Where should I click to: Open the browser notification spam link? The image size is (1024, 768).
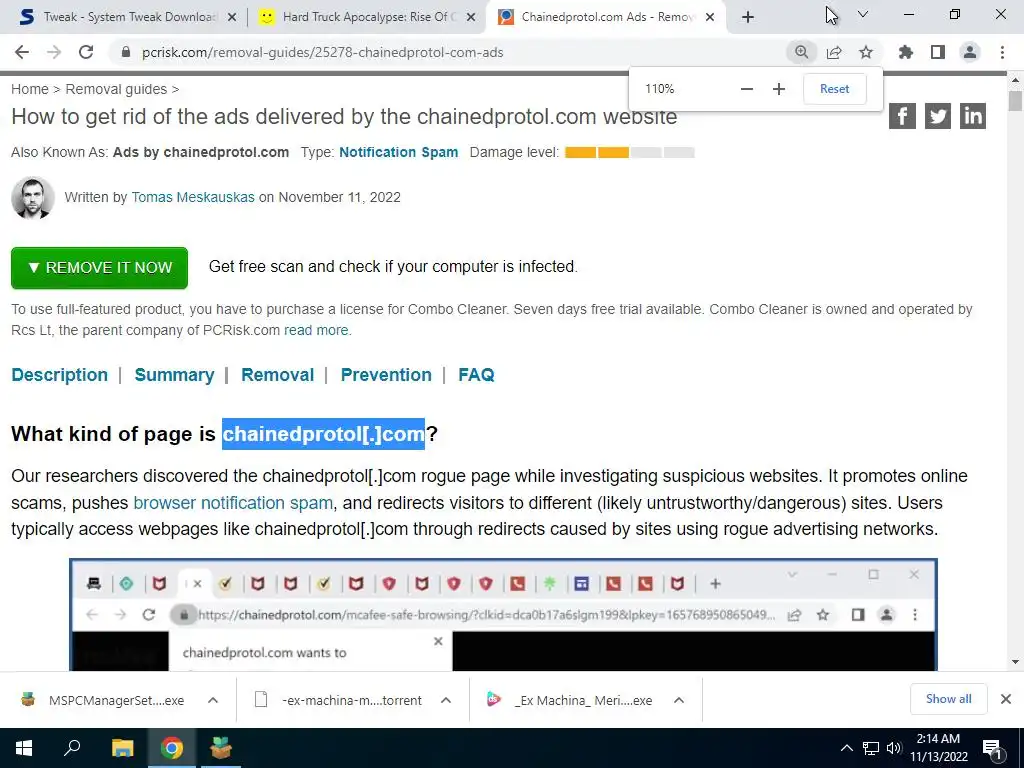pos(233,503)
